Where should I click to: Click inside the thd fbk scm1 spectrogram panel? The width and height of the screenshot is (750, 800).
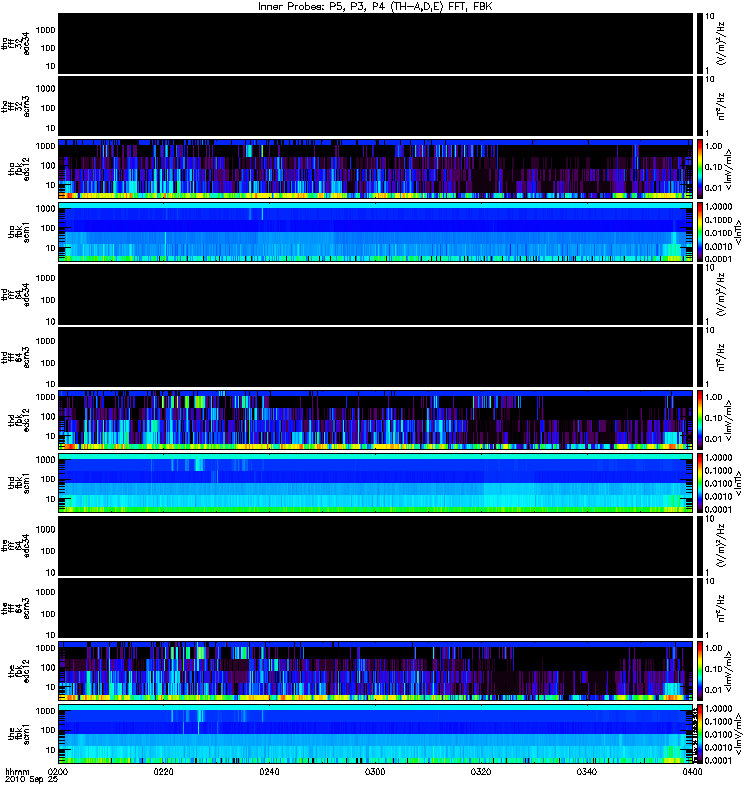376,483
